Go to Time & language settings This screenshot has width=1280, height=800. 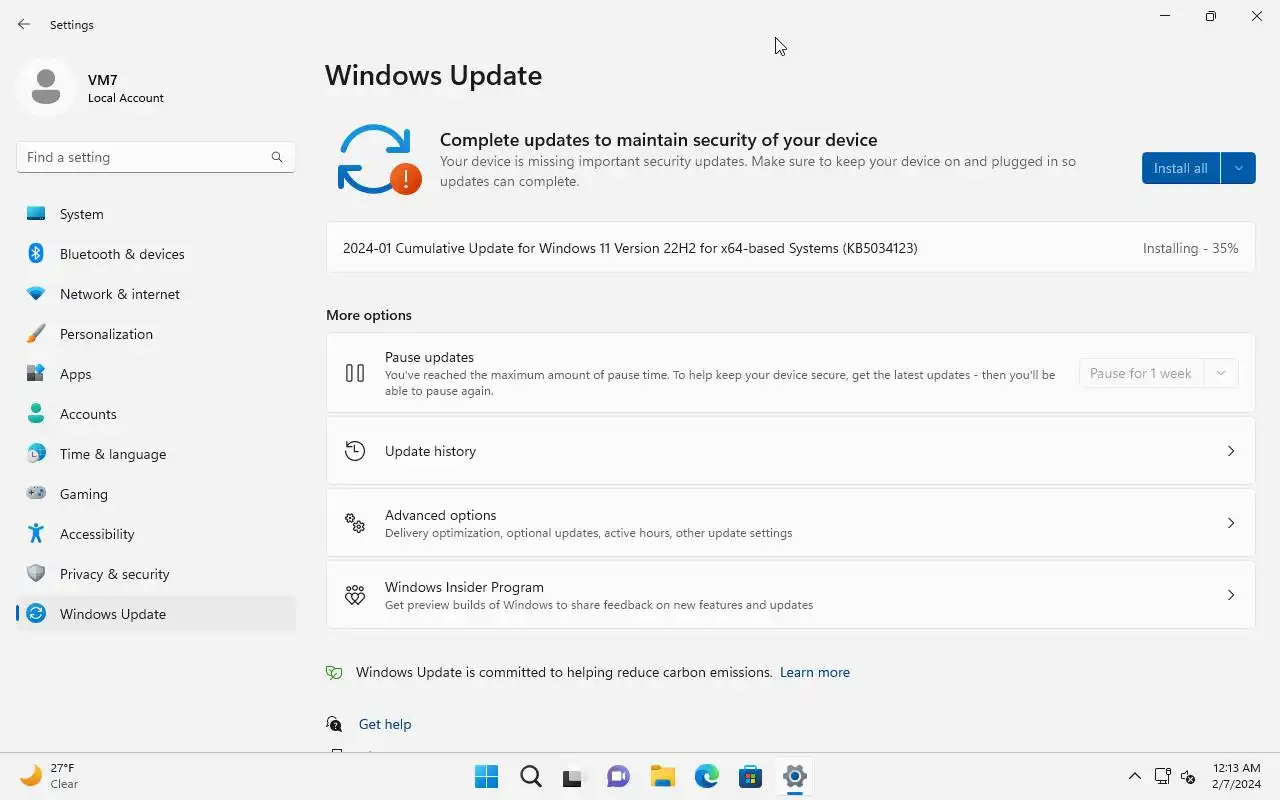click(x=156, y=454)
